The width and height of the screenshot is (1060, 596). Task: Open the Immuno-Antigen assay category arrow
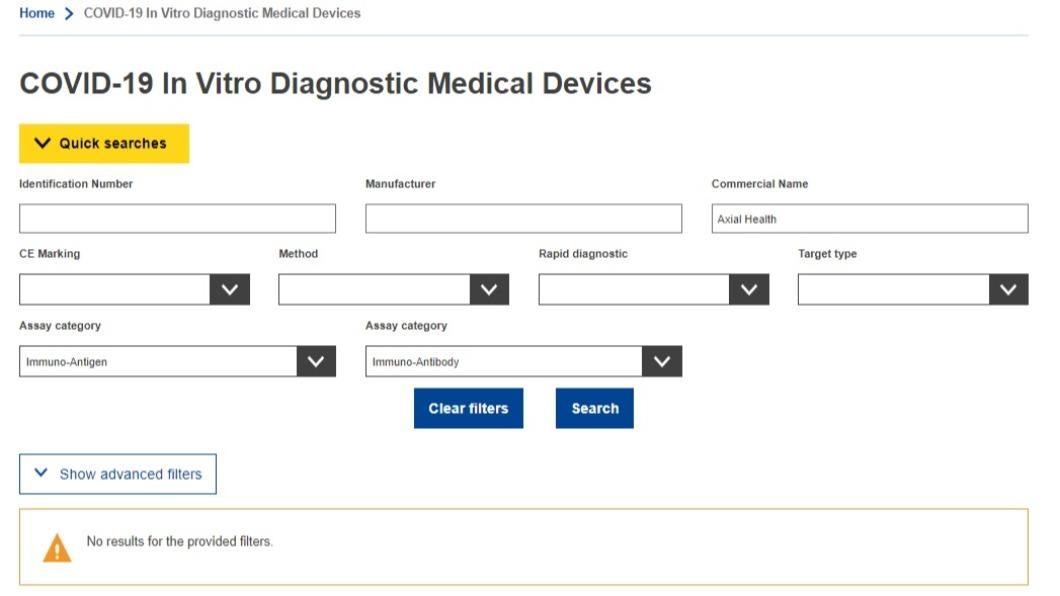[x=316, y=362]
